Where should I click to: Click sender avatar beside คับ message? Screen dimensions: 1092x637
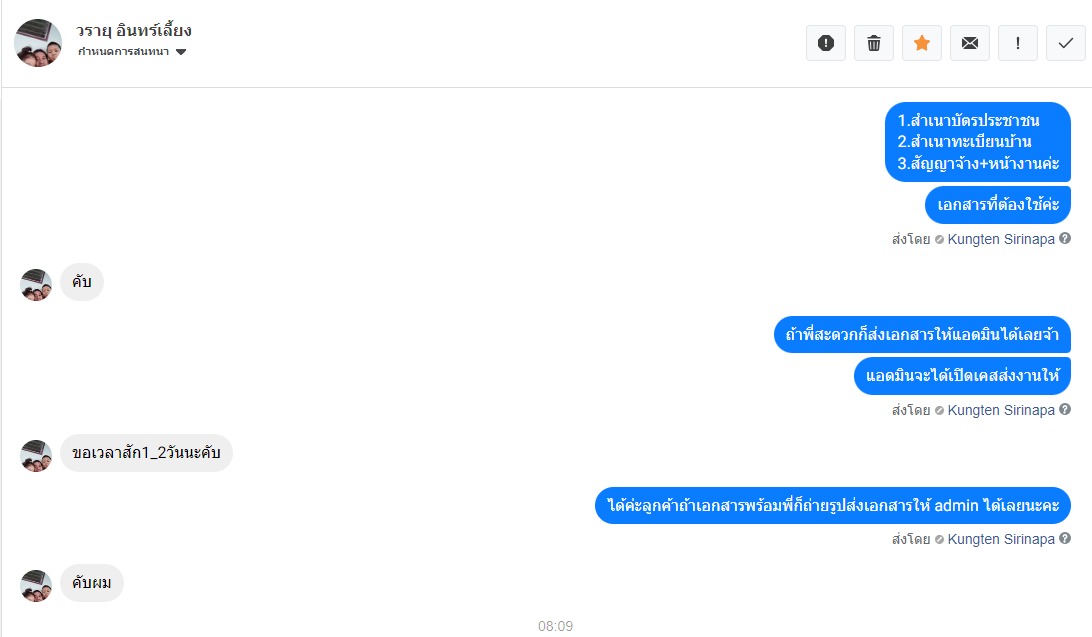[36, 285]
